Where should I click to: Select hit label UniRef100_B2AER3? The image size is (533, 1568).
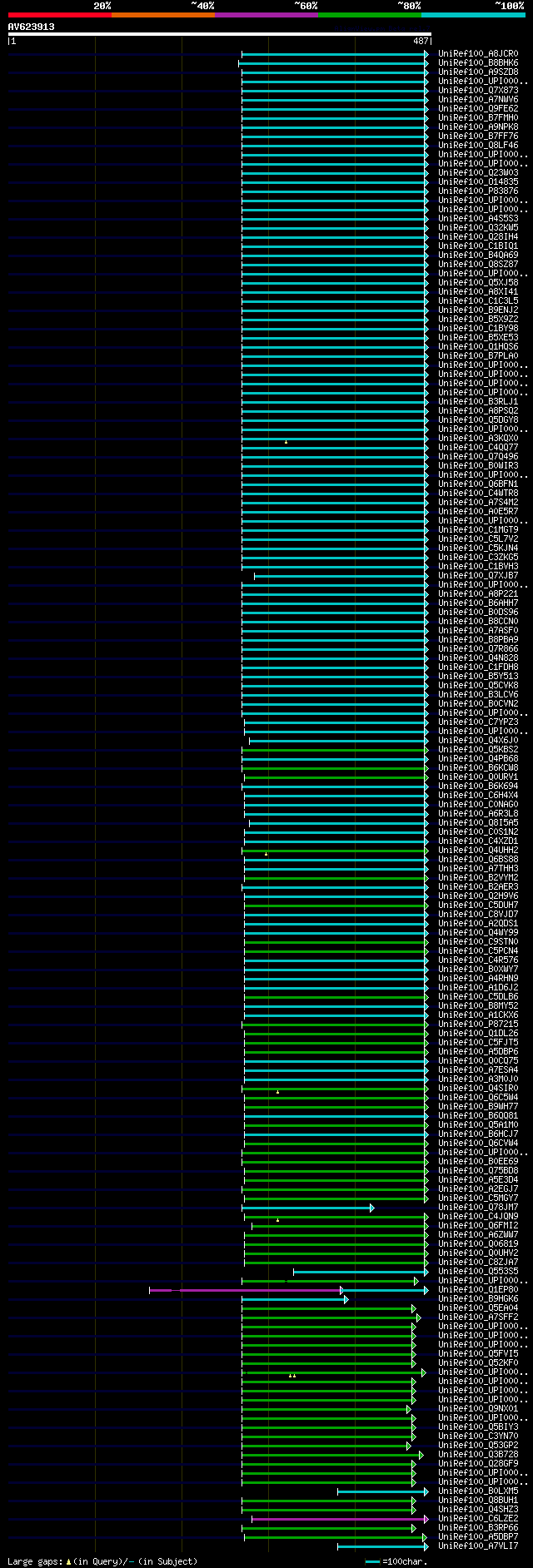(x=478, y=887)
